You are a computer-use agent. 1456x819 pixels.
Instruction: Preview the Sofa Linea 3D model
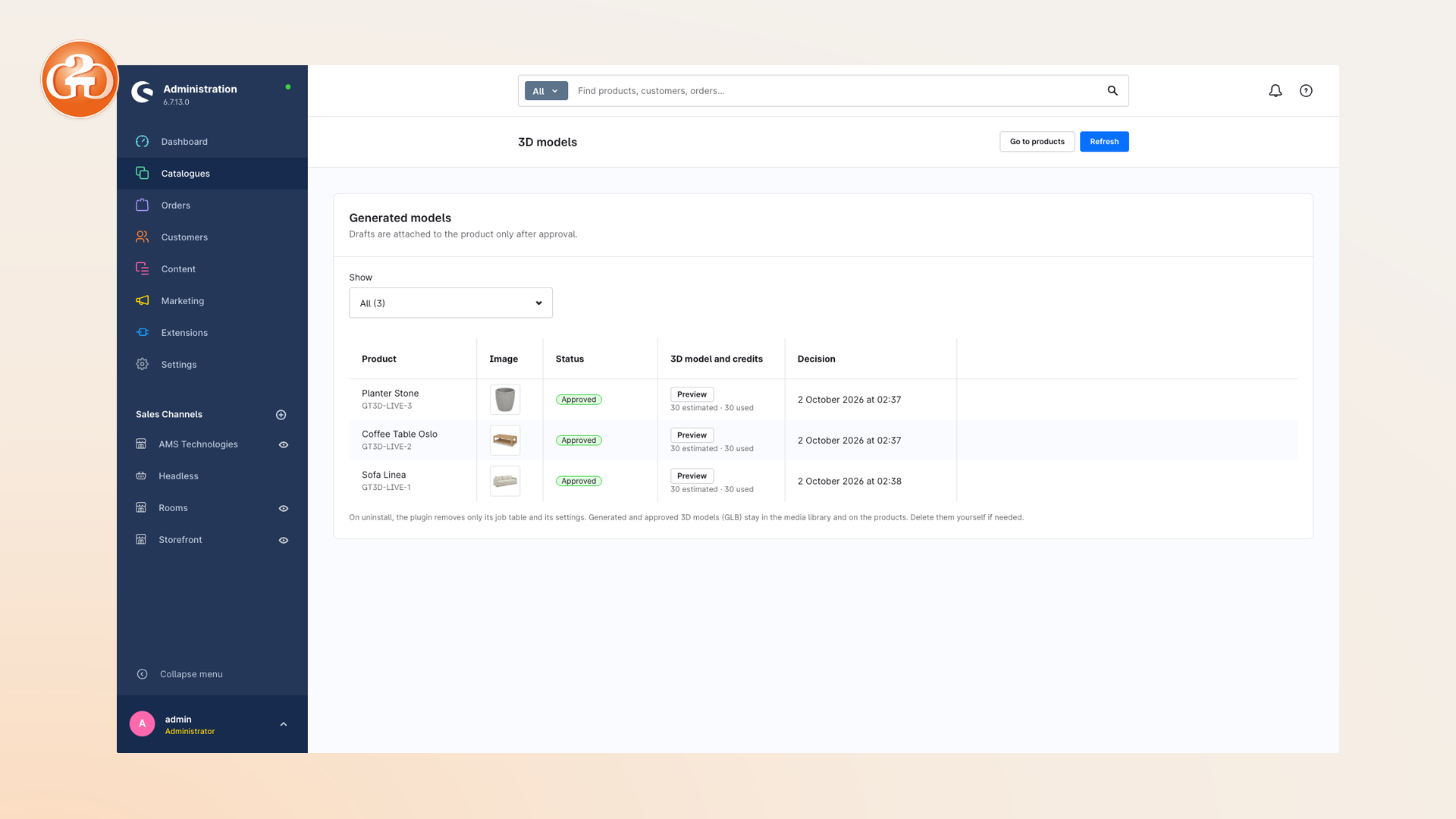pyautogui.click(x=692, y=476)
